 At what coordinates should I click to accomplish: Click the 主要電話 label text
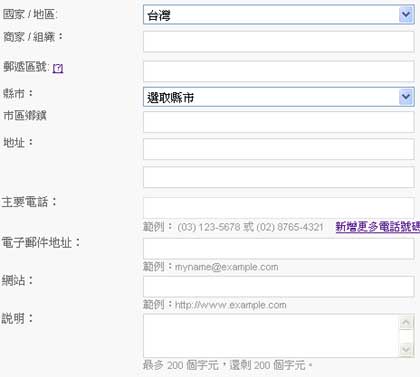[29, 202]
